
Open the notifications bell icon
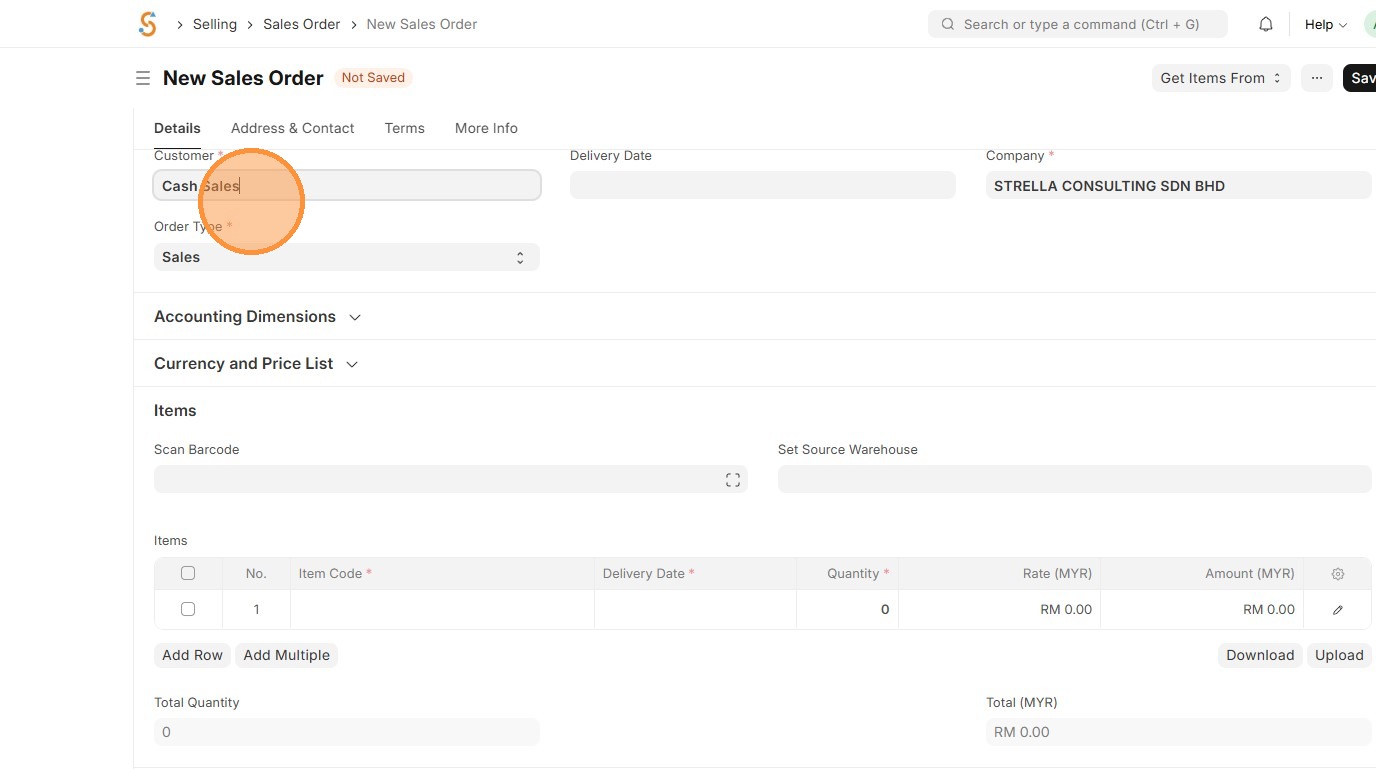[1266, 24]
